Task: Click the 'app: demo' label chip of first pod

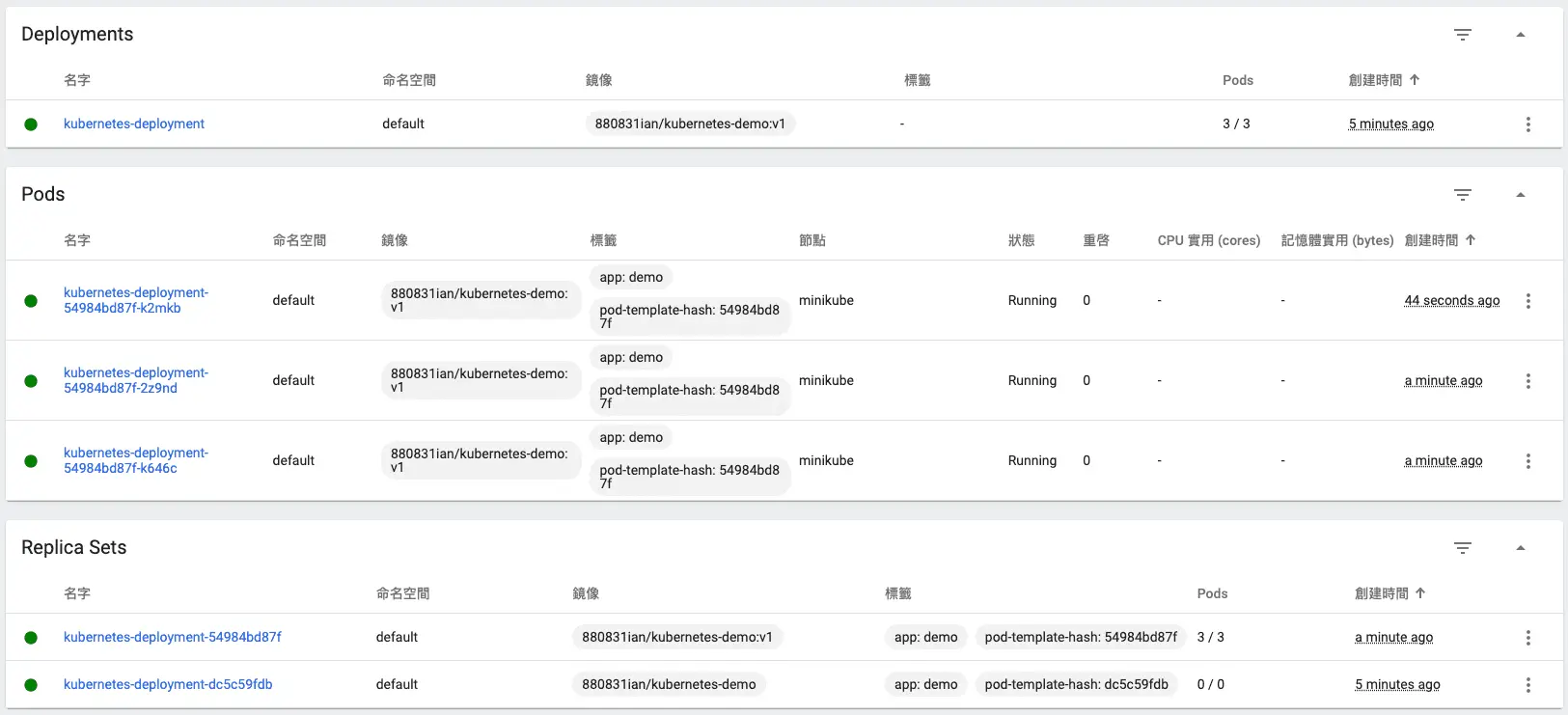Action: (631, 277)
